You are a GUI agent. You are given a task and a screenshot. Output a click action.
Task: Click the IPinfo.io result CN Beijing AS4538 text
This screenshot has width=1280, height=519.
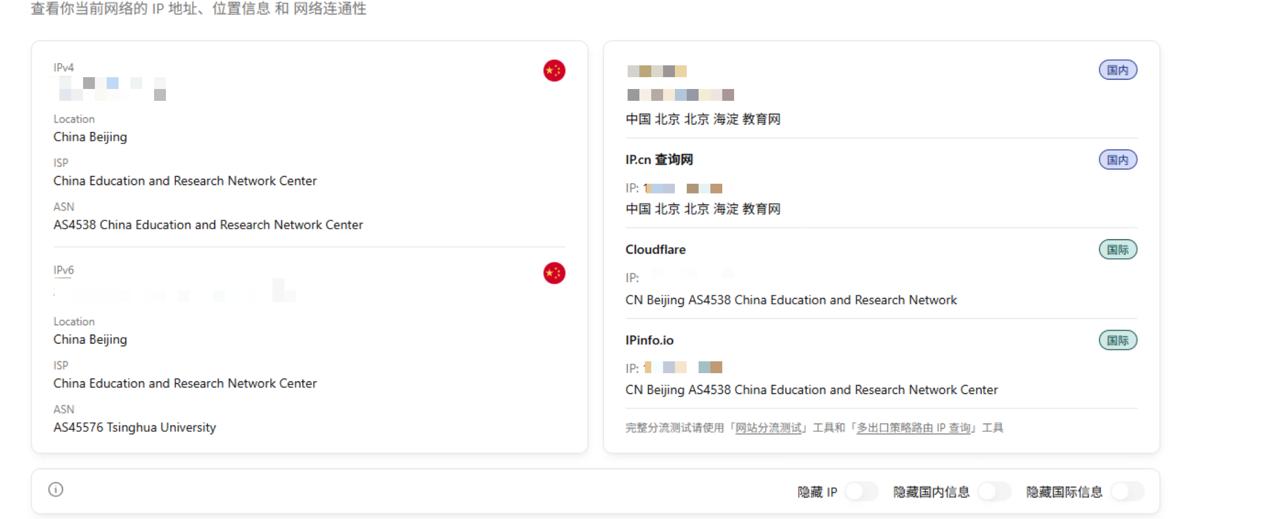812,390
